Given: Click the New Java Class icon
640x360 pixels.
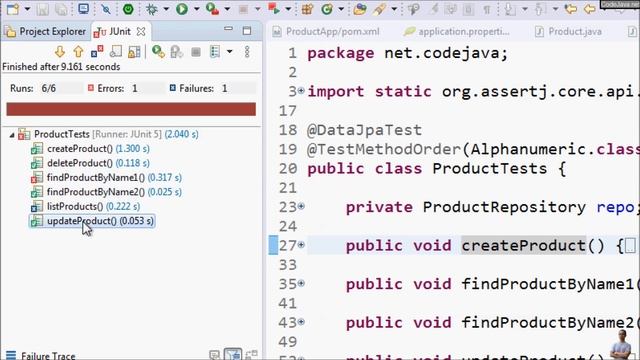Looking at the screenshot, I should (x=327, y=9).
